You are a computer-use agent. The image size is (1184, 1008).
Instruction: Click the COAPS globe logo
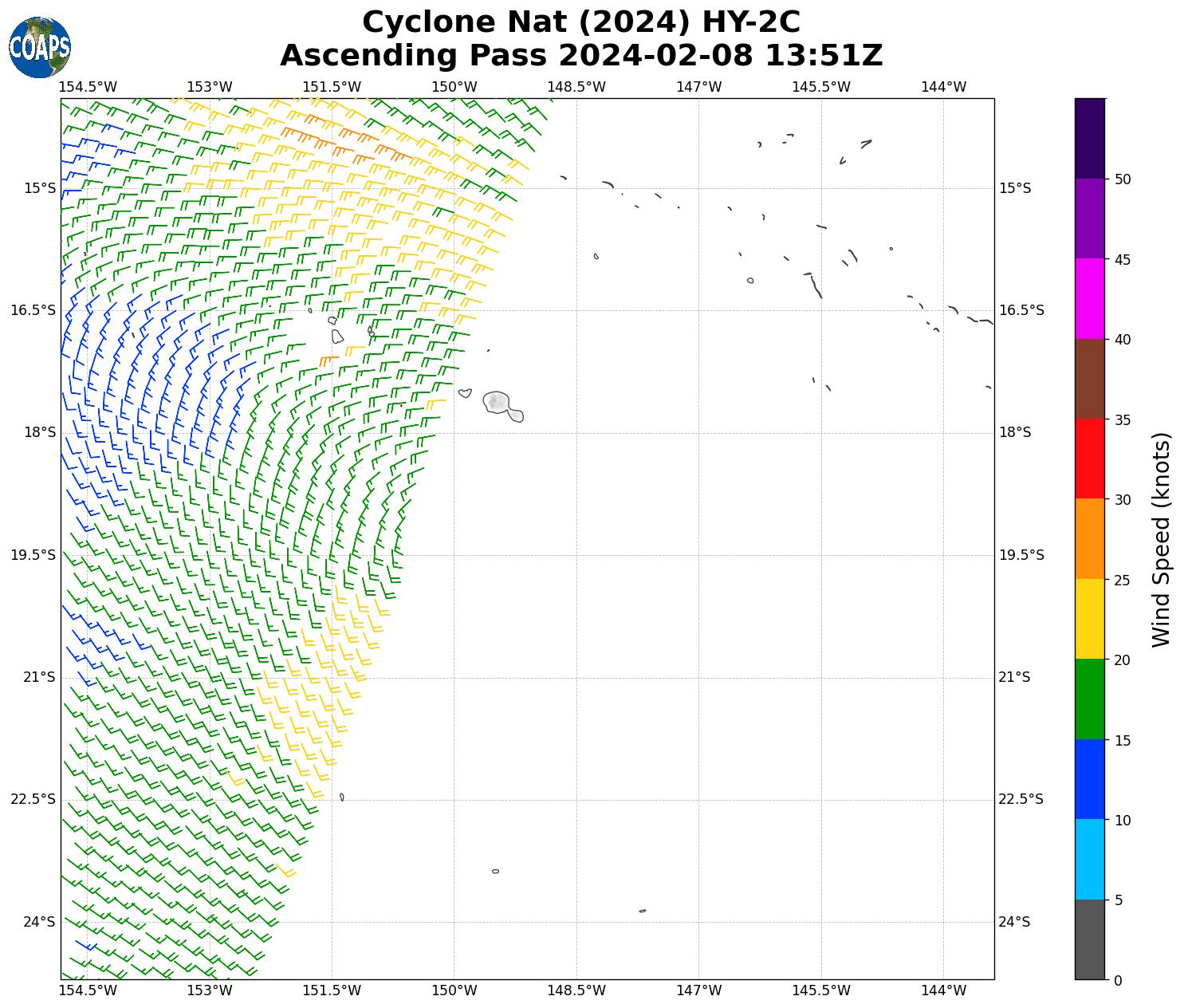[40, 47]
